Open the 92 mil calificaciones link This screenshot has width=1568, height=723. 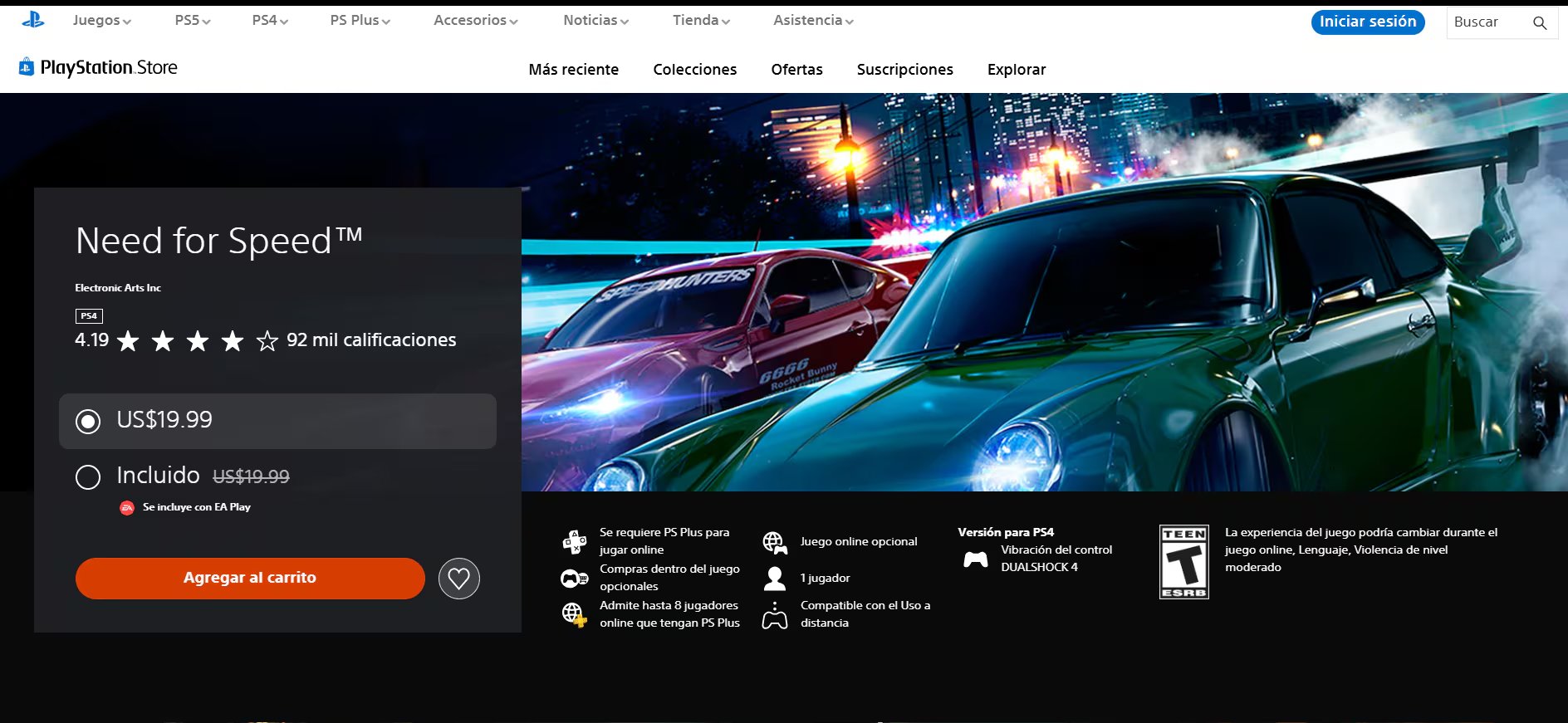371,340
